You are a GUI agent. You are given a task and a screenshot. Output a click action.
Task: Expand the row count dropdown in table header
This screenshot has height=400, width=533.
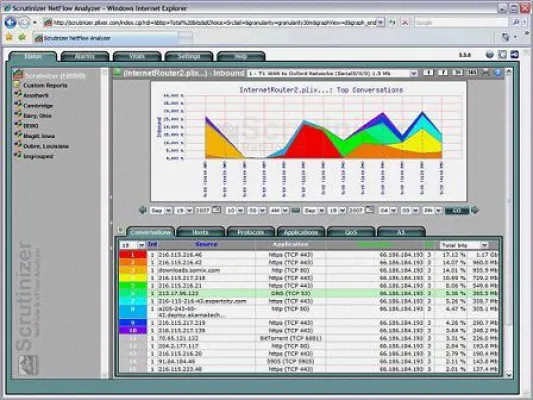(133, 245)
